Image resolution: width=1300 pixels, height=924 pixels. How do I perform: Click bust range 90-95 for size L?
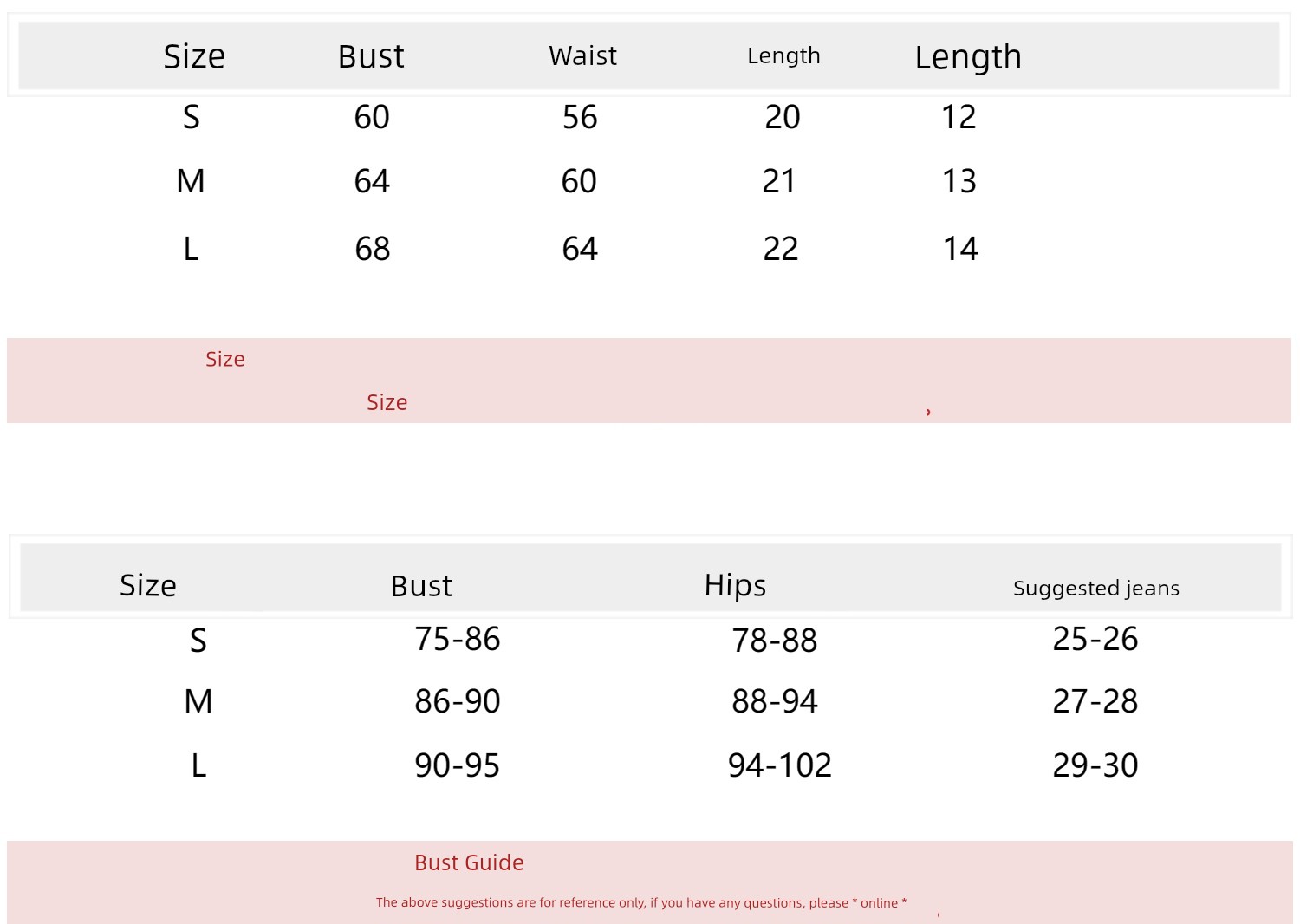tap(458, 765)
